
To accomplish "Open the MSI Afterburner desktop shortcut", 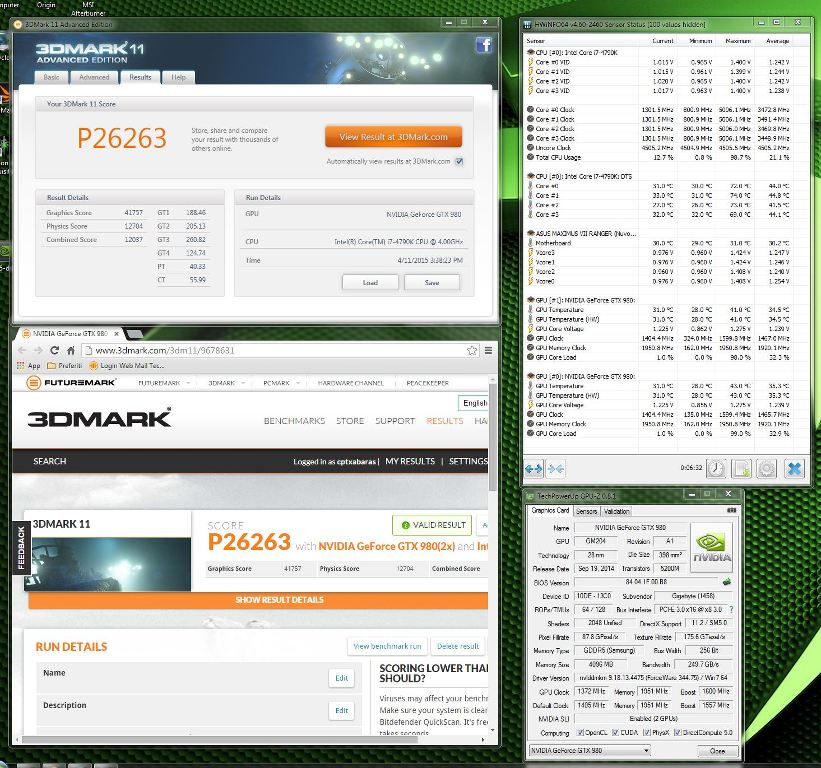I will pos(88,8).
